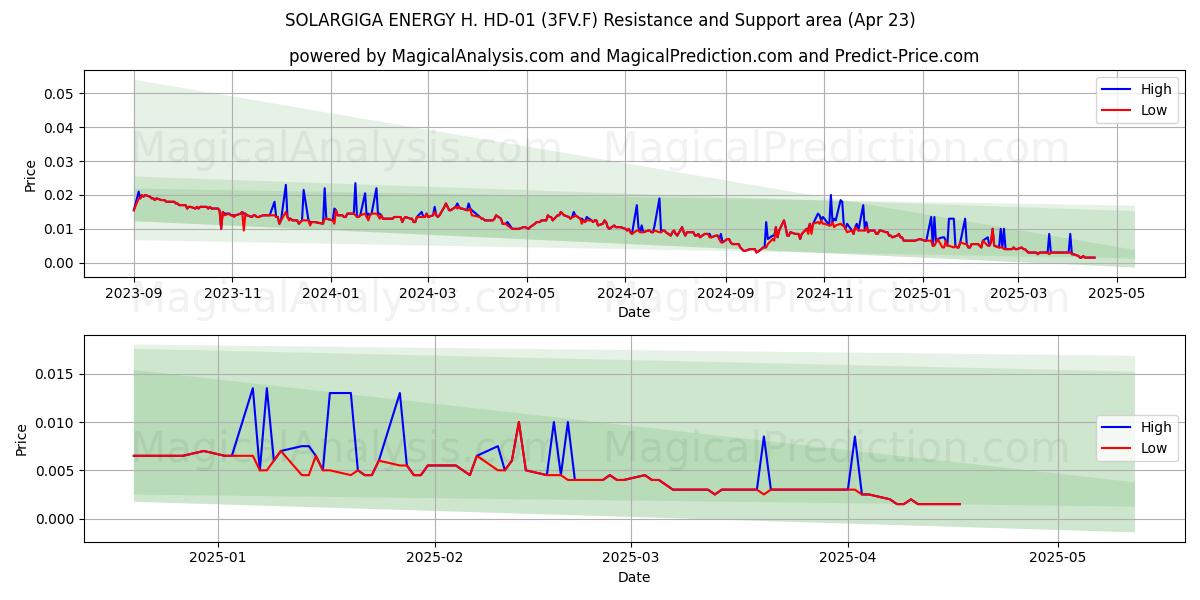Click the 2023-11 date tick label
1200x600 pixels.
(x=232, y=294)
